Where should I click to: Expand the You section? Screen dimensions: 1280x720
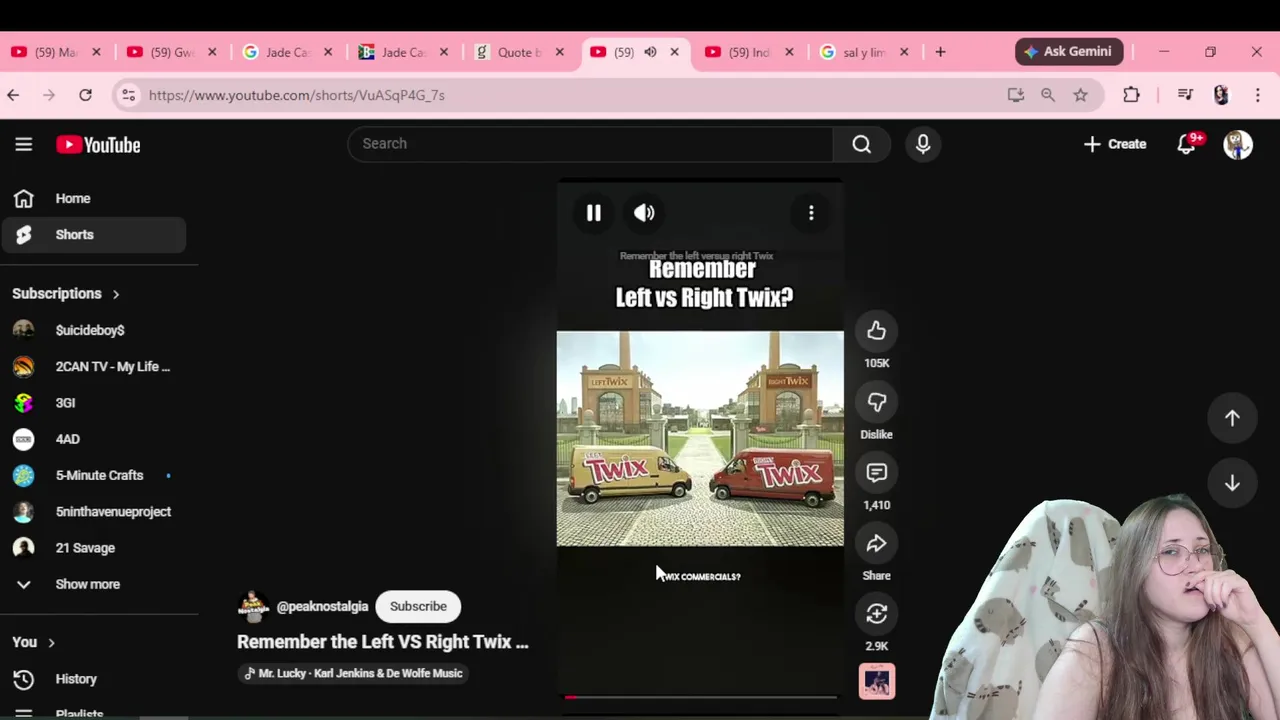point(33,642)
